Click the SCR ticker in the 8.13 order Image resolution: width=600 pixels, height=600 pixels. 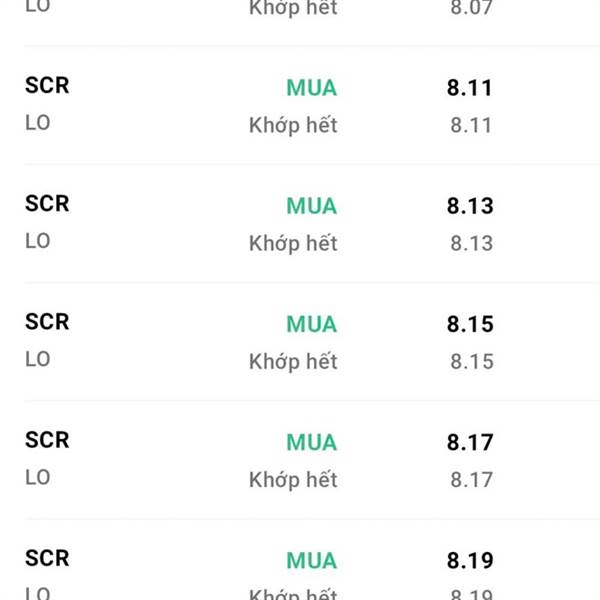(47, 204)
